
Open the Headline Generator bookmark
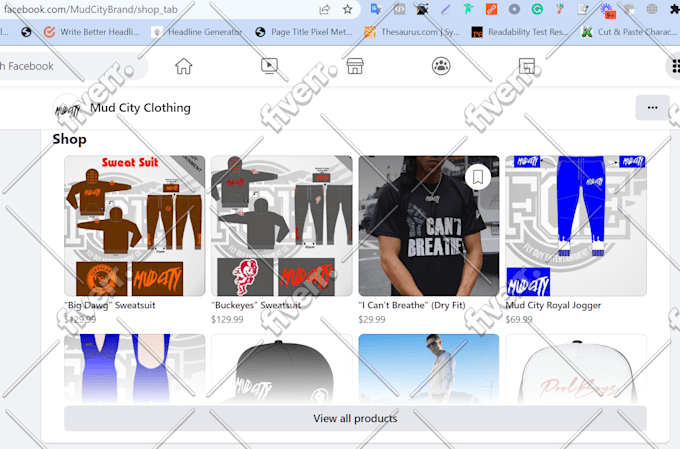click(197, 32)
